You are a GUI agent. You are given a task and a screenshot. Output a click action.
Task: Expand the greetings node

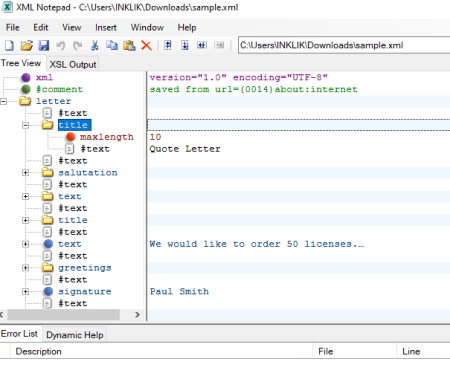pos(25,268)
